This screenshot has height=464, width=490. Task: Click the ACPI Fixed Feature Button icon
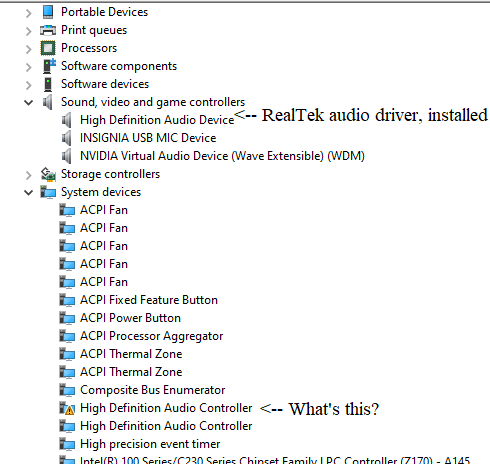(67, 300)
